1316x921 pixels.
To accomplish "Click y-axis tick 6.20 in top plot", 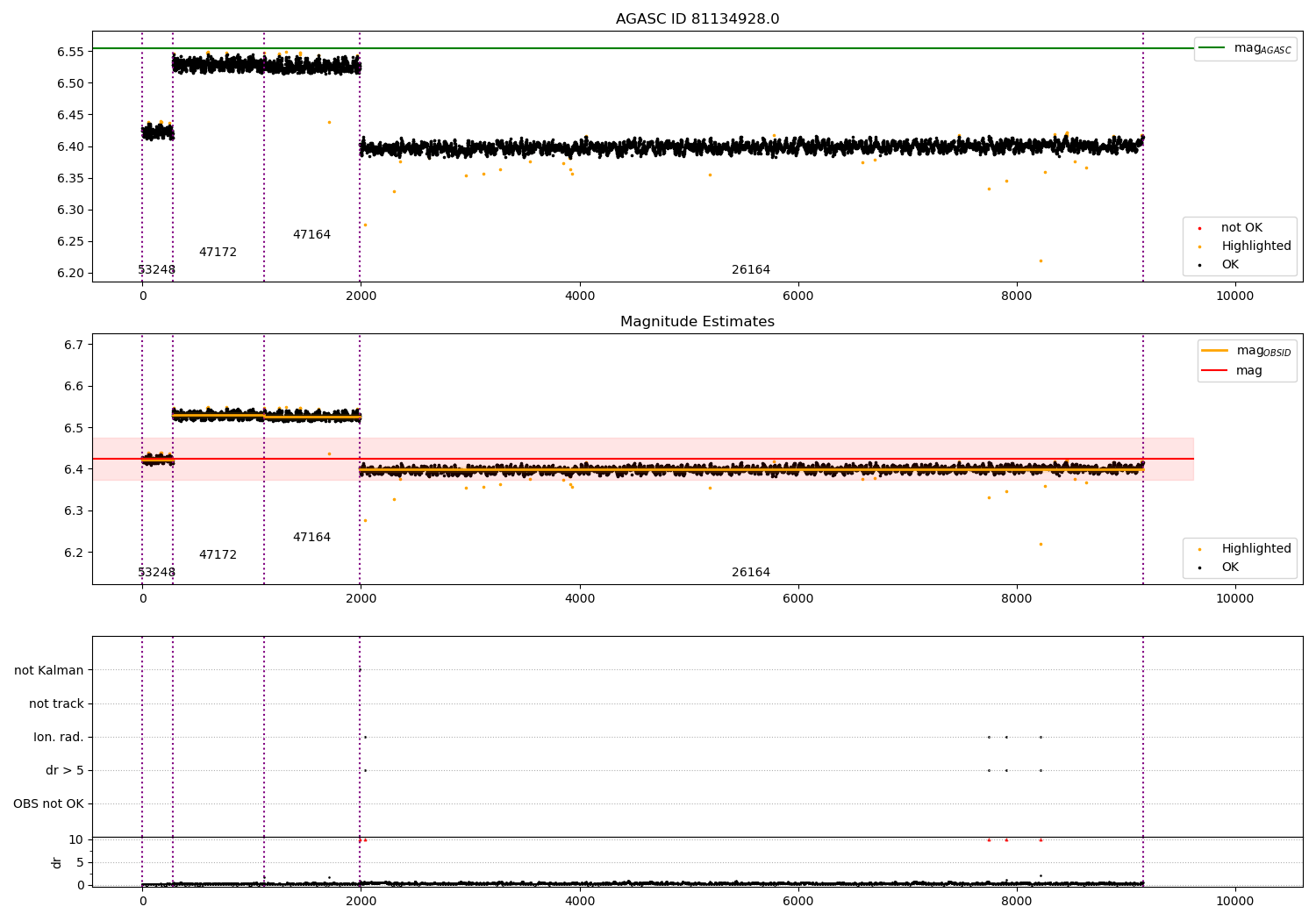I will click(x=70, y=274).
